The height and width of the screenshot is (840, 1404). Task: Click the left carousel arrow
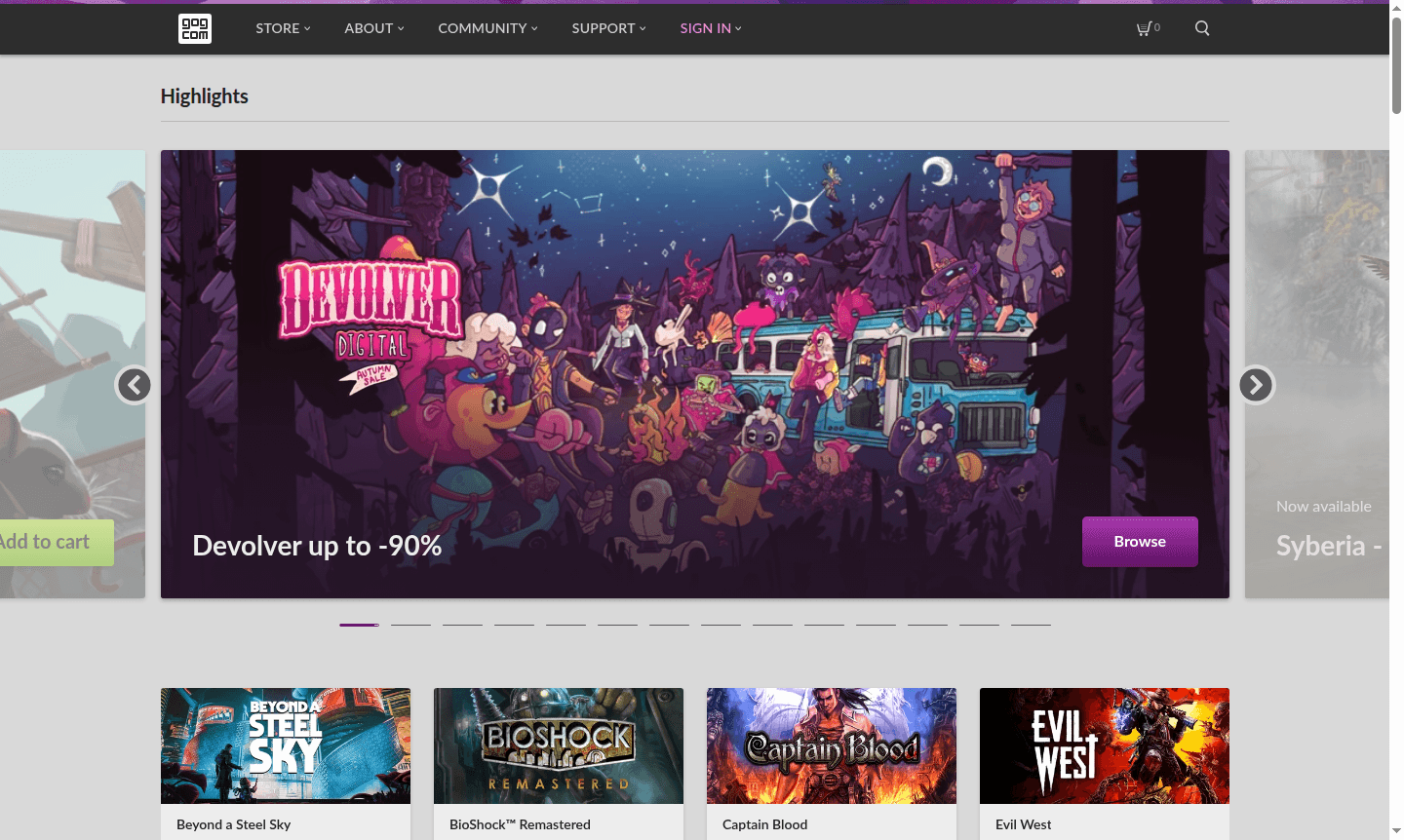pos(134,385)
